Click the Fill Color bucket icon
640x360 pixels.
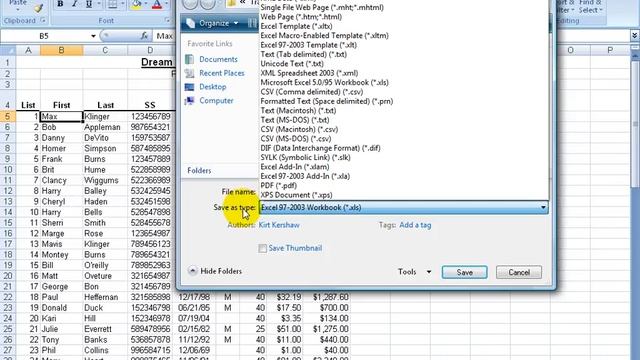pos(136,4)
